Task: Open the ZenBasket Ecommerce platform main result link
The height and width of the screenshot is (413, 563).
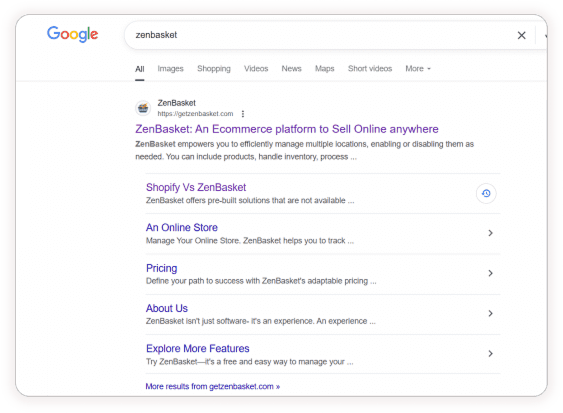Action: (287, 129)
